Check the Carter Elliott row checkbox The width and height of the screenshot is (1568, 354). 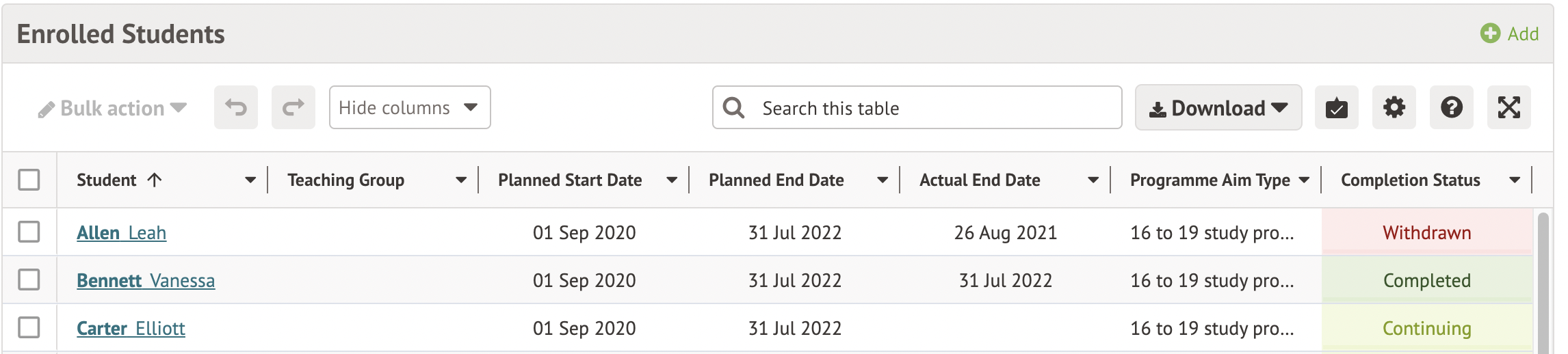point(29,327)
